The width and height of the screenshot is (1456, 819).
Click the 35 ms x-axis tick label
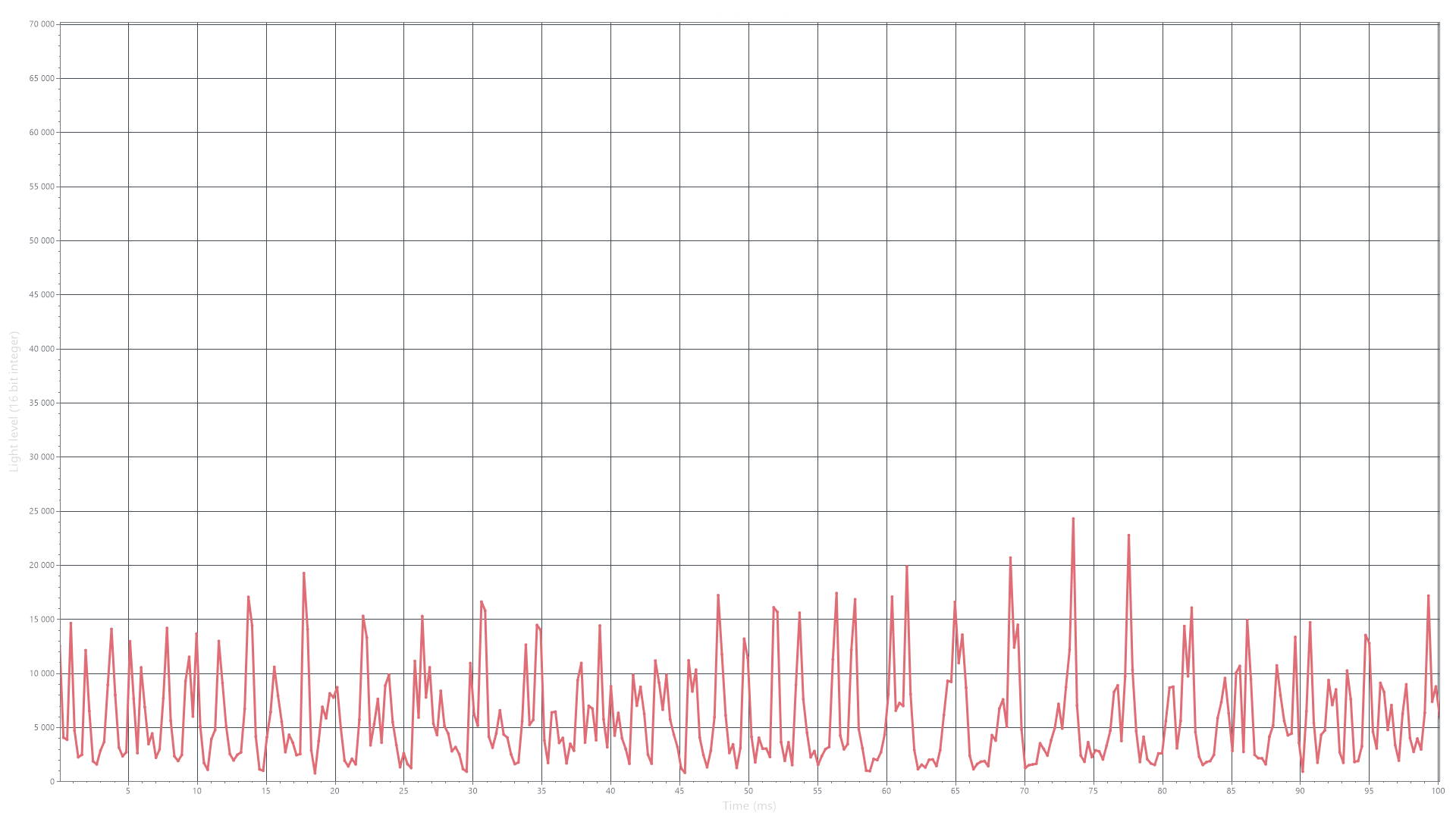click(x=541, y=791)
